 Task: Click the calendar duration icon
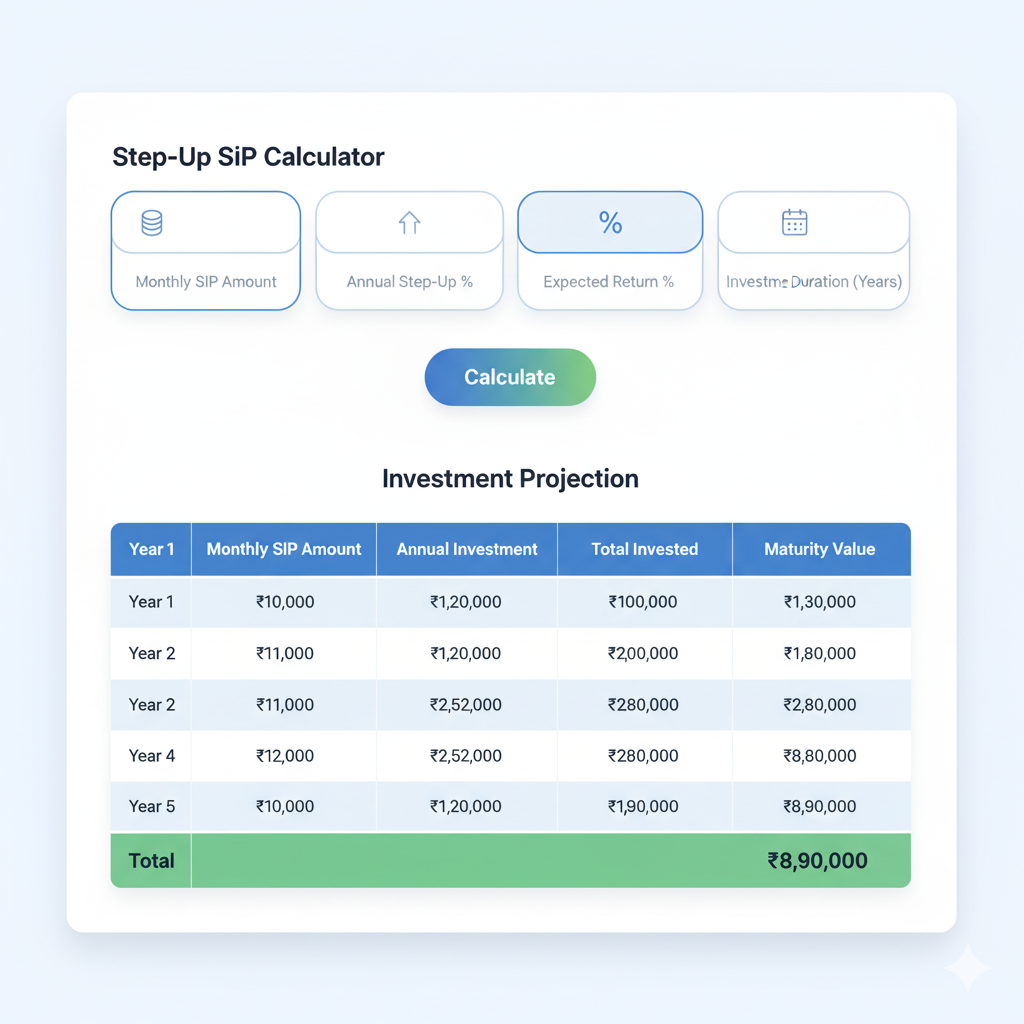794,222
